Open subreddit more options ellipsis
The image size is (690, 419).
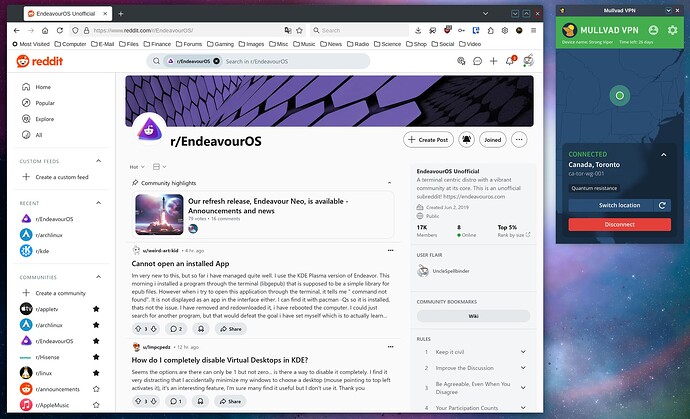pos(519,140)
